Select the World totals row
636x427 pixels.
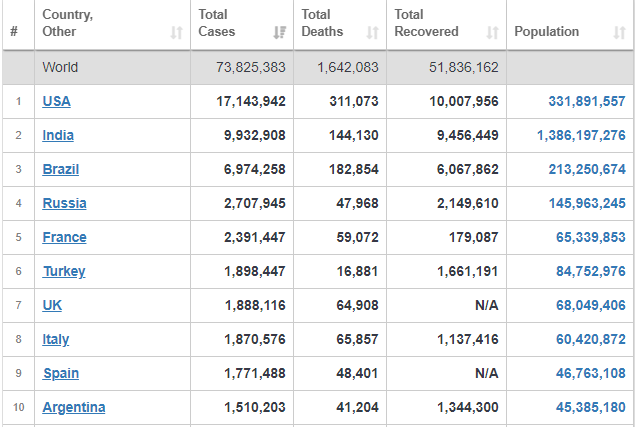[318, 67]
